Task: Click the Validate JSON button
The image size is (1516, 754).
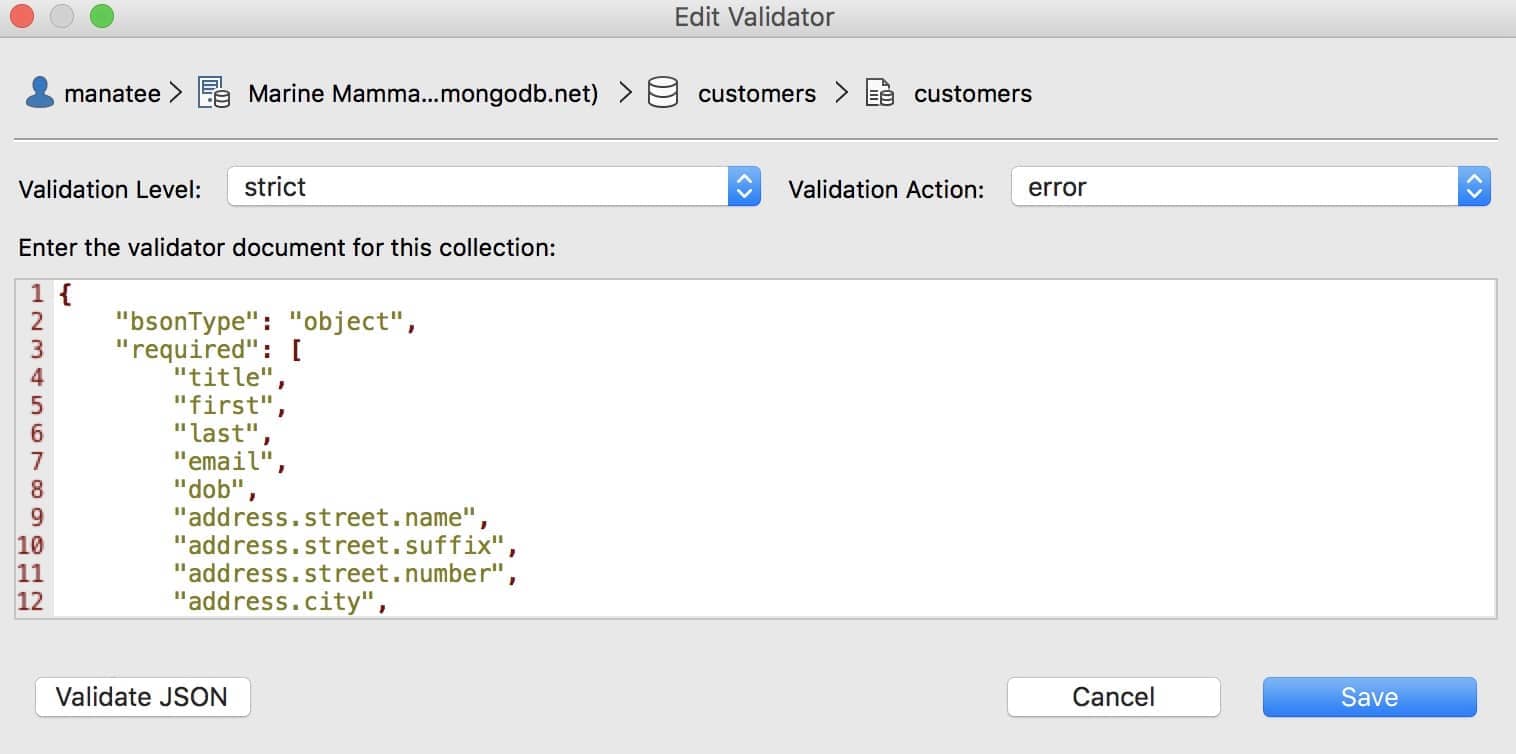Action: [x=142, y=697]
